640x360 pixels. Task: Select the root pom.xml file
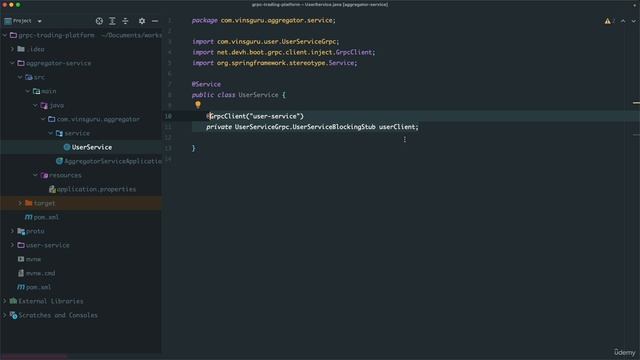coord(38,287)
